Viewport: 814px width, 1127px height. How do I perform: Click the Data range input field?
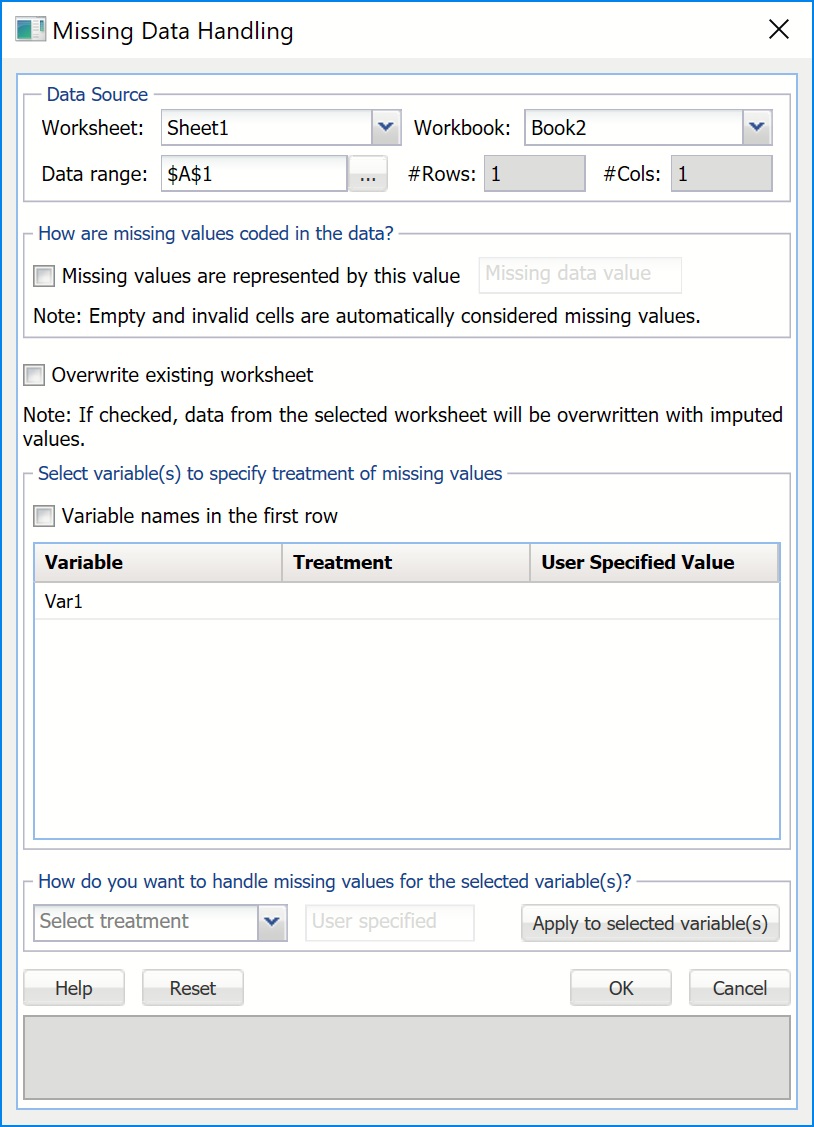[253, 173]
